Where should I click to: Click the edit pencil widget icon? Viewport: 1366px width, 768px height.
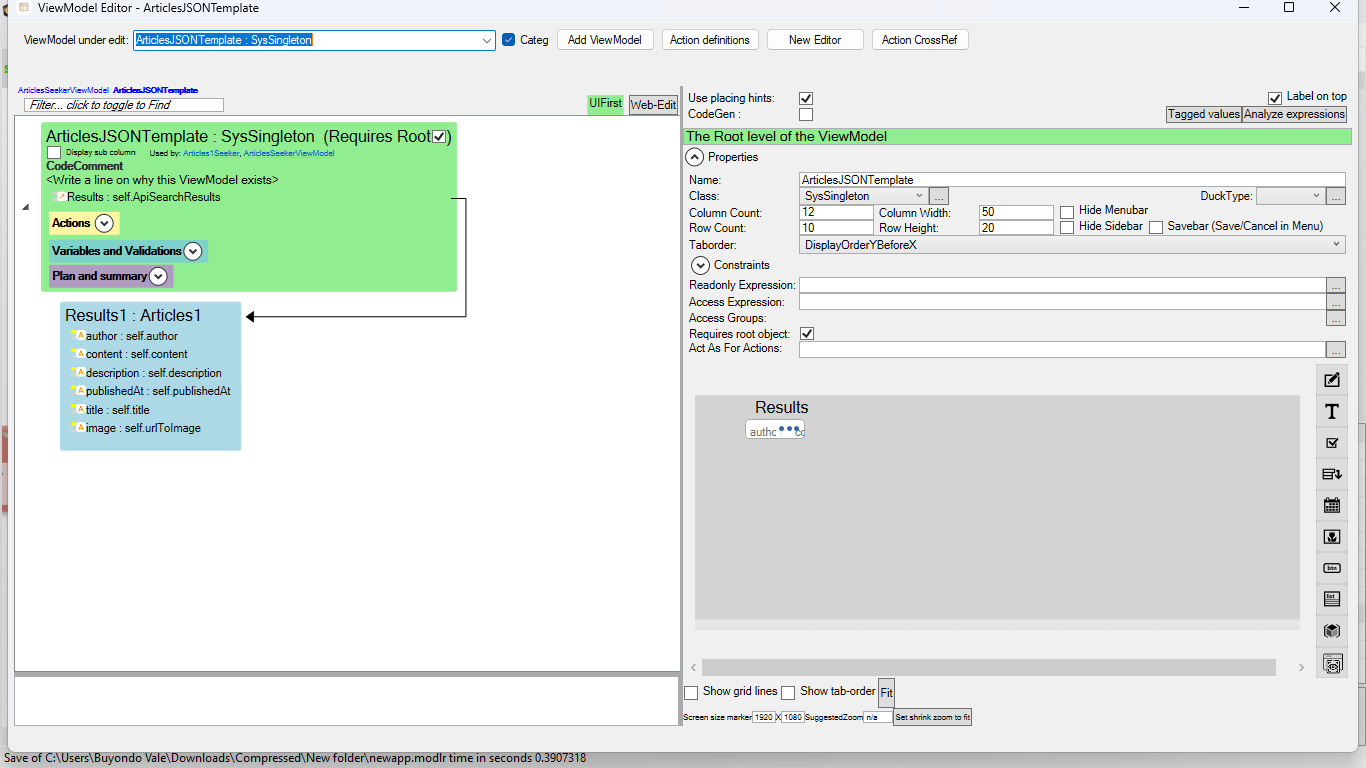coord(1331,380)
